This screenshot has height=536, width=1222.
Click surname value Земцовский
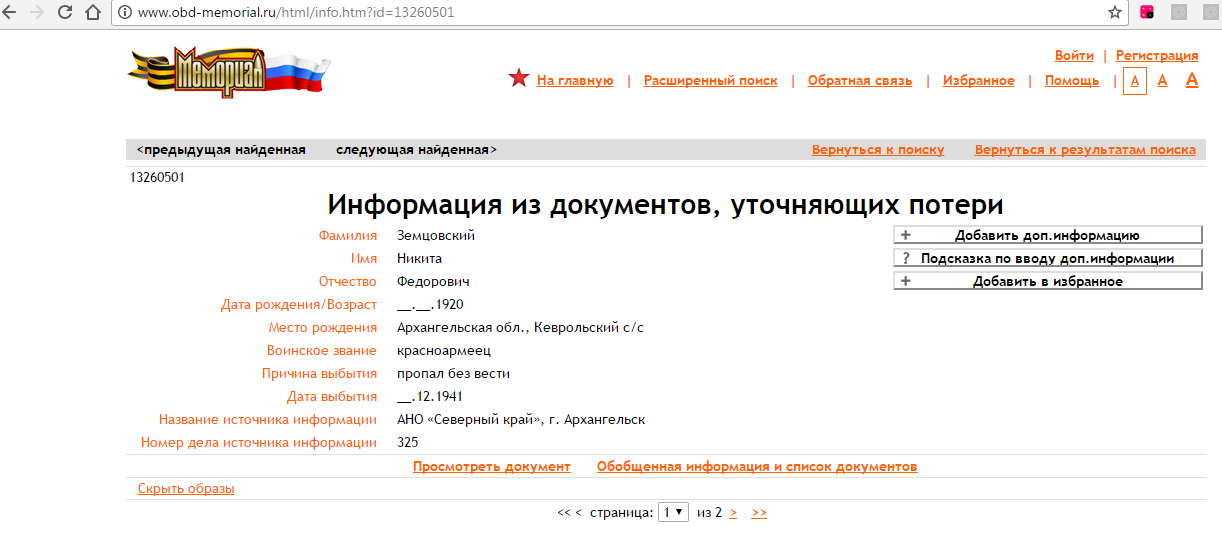[x=436, y=236]
